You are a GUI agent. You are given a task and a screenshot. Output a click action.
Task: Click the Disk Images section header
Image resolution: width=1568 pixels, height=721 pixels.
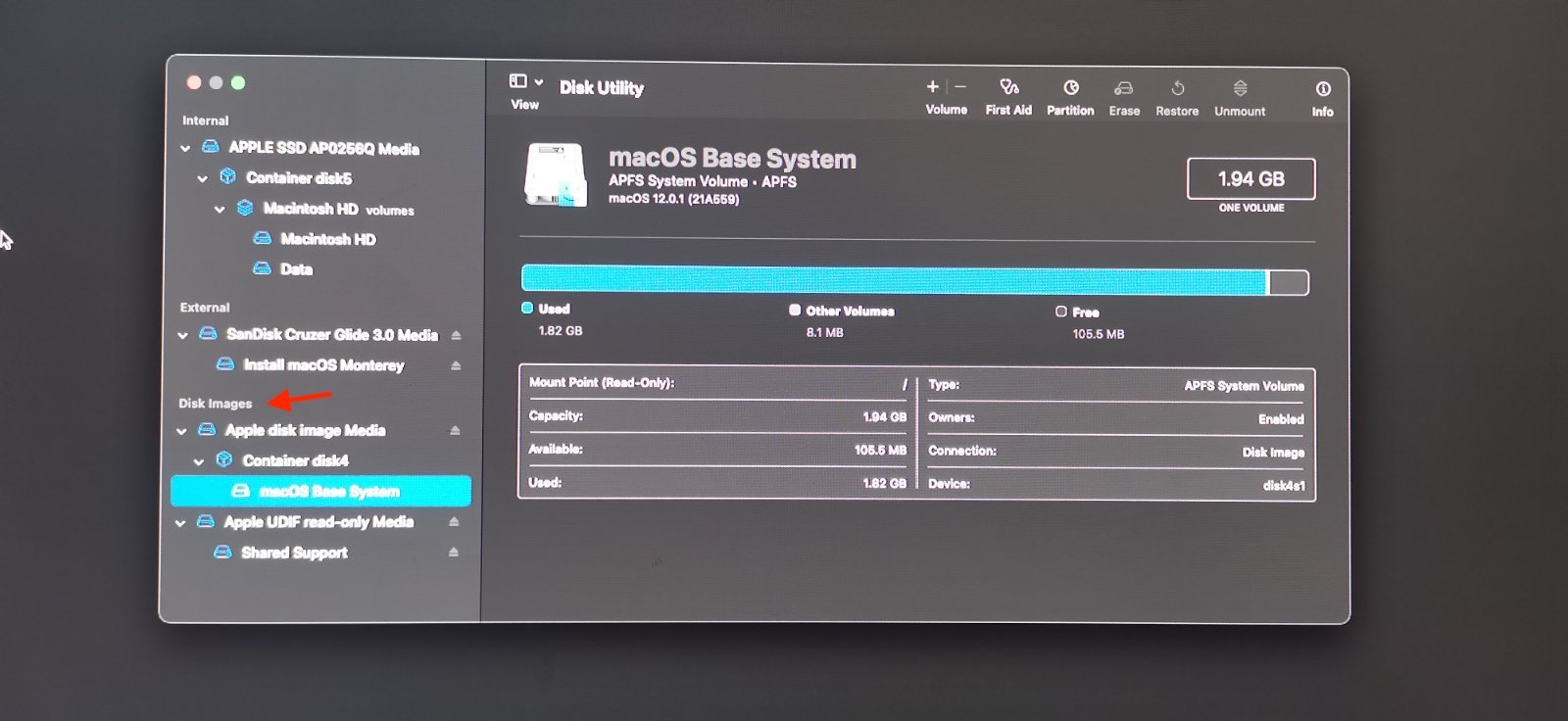pyautogui.click(x=215, y=404)
